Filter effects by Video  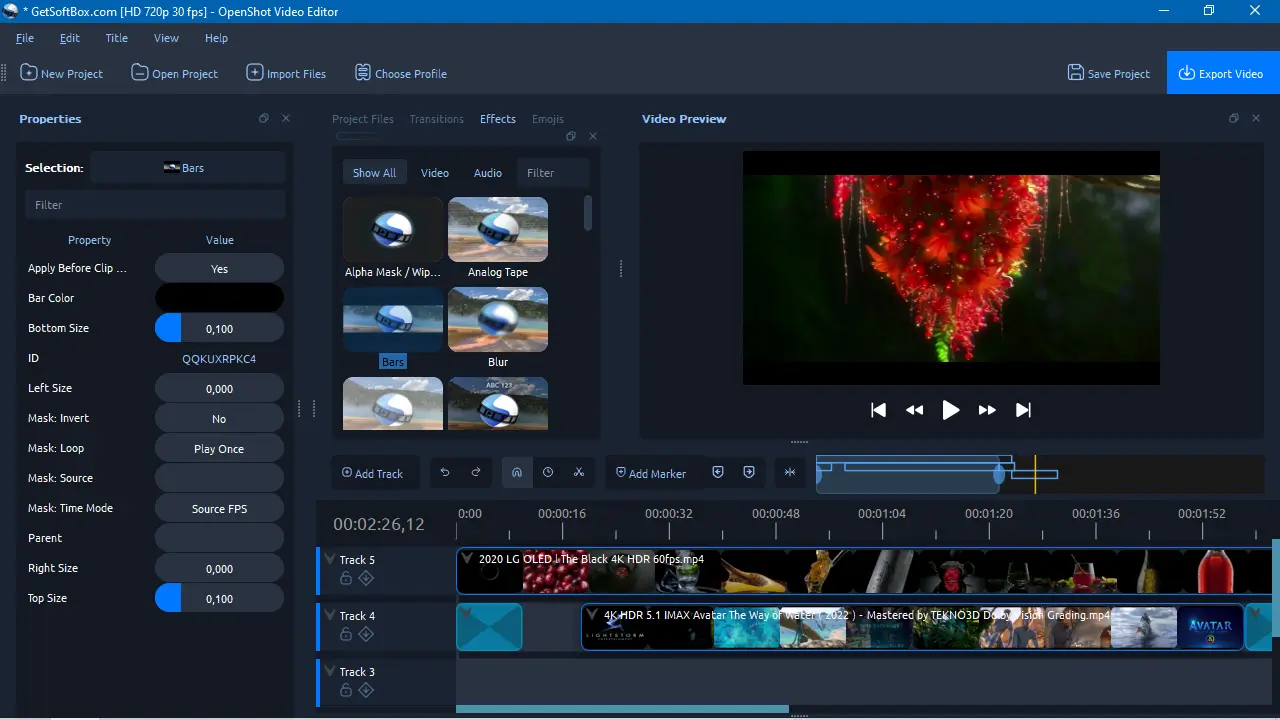pos(435,173)
